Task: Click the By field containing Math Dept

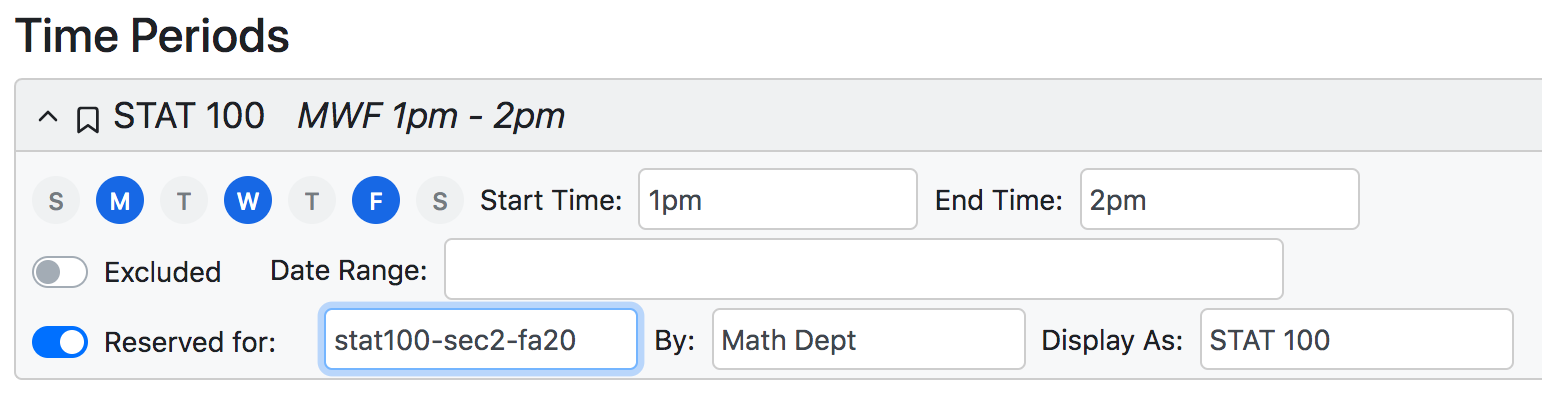Action: 869,339
